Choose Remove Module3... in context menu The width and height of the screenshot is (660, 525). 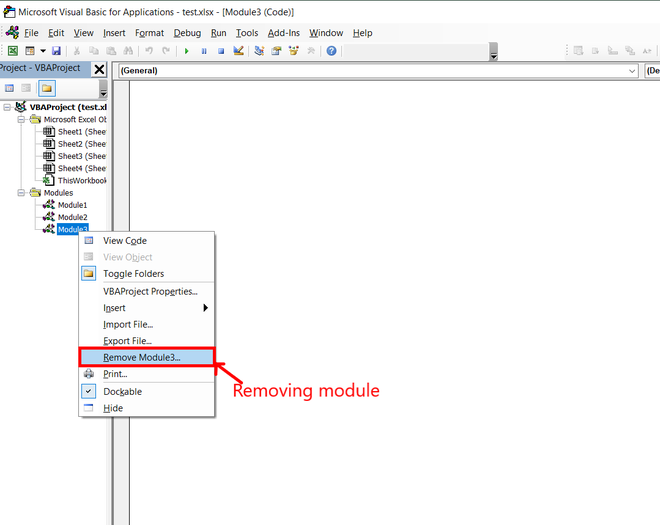[147, 357]
